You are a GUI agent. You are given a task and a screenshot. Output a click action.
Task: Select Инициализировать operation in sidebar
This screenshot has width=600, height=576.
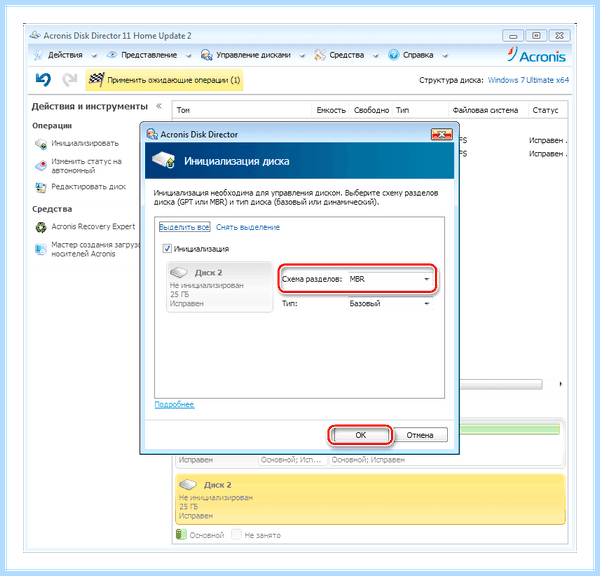[x=85, y=143]
